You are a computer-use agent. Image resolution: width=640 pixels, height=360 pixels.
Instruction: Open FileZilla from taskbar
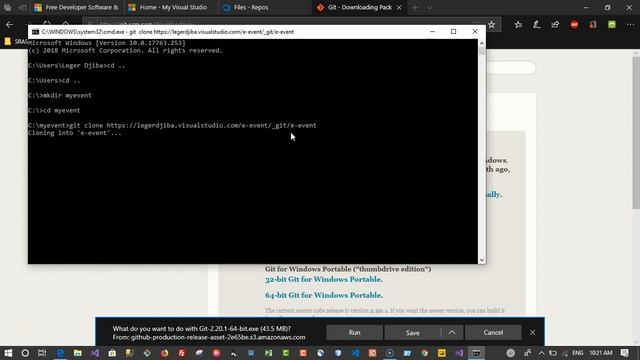pyautogui.click(x=182, y=353)
